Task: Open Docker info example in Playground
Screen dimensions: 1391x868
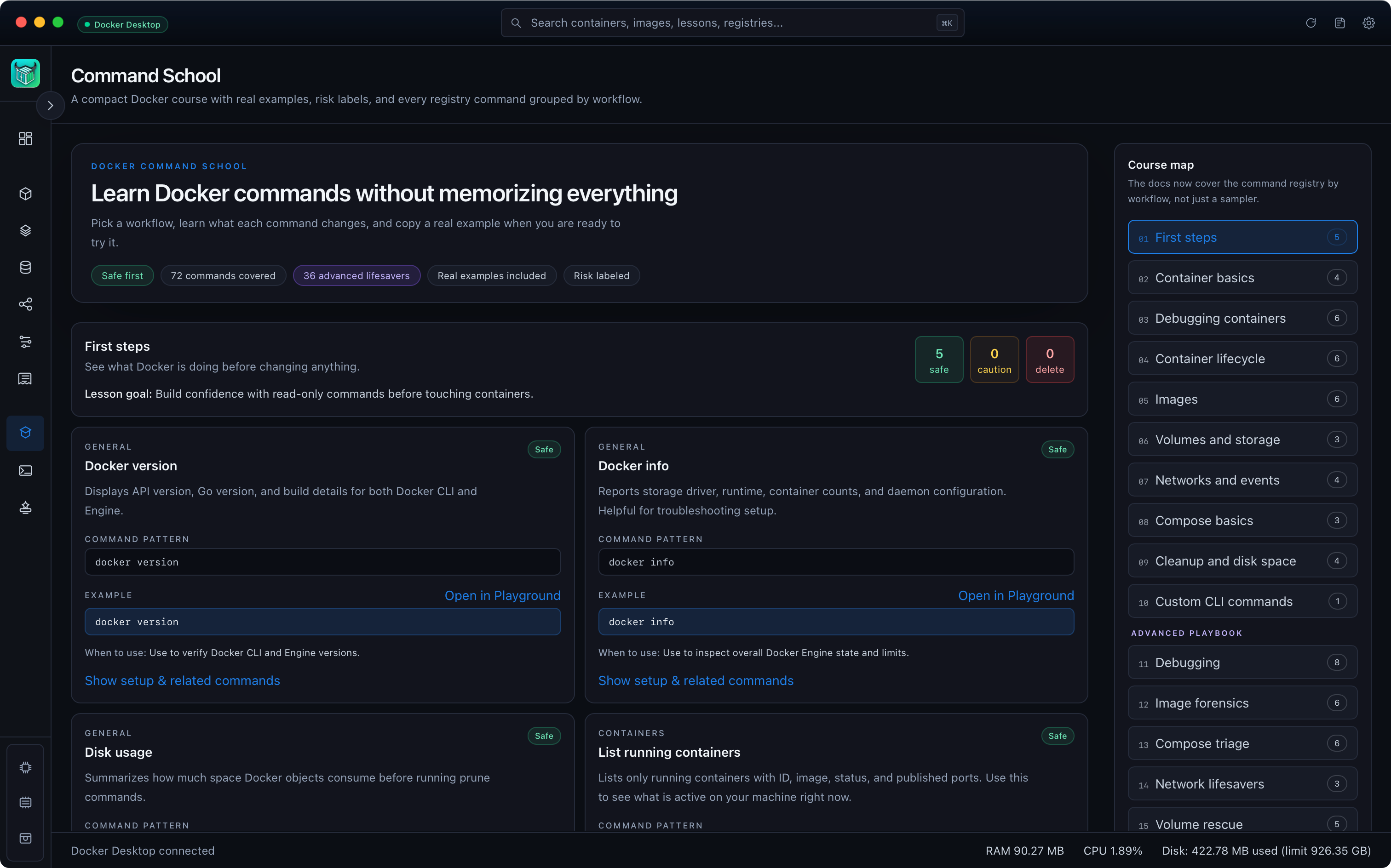Action: (1016, 595)
